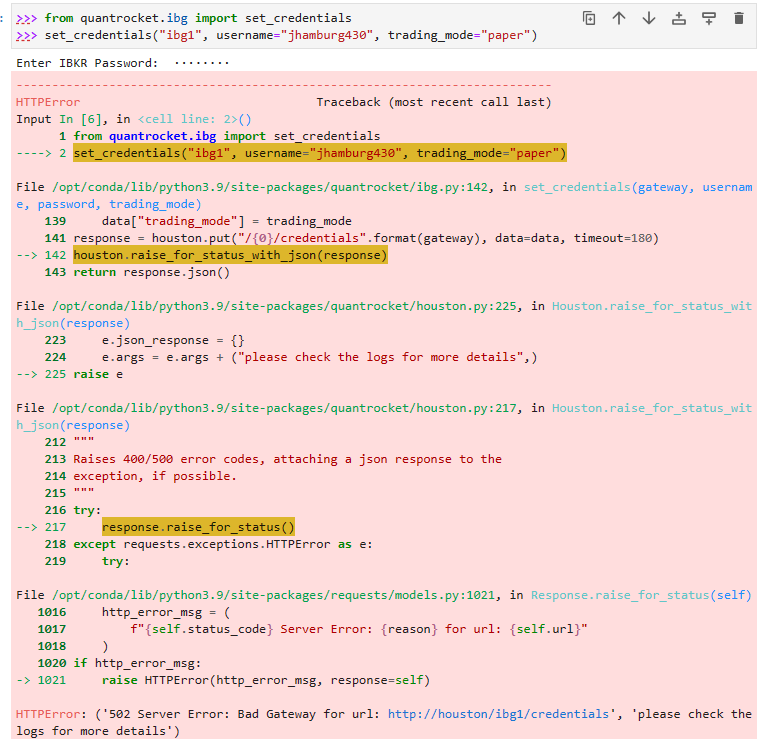Click the requests/models.py:1021 file path

click(274, 594)
